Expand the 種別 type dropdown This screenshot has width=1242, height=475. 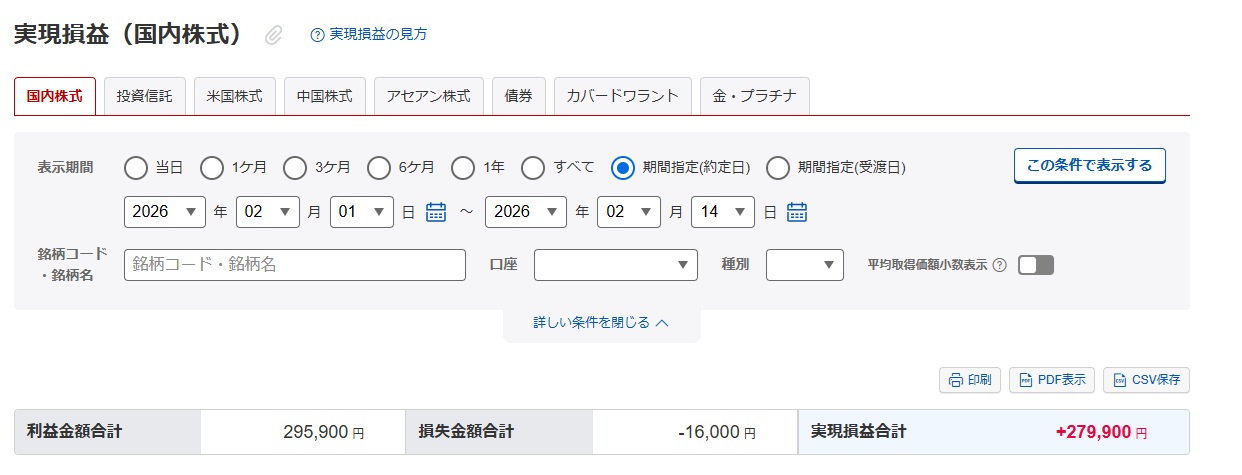click(805, 265)
